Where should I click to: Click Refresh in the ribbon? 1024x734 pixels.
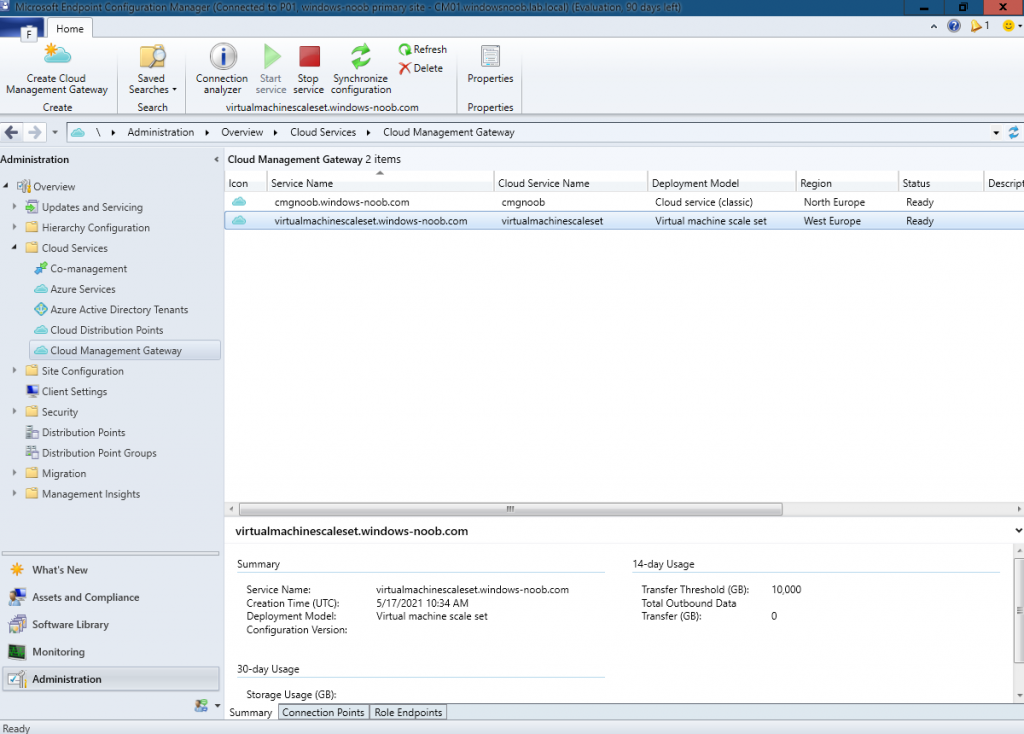(421, 48)
